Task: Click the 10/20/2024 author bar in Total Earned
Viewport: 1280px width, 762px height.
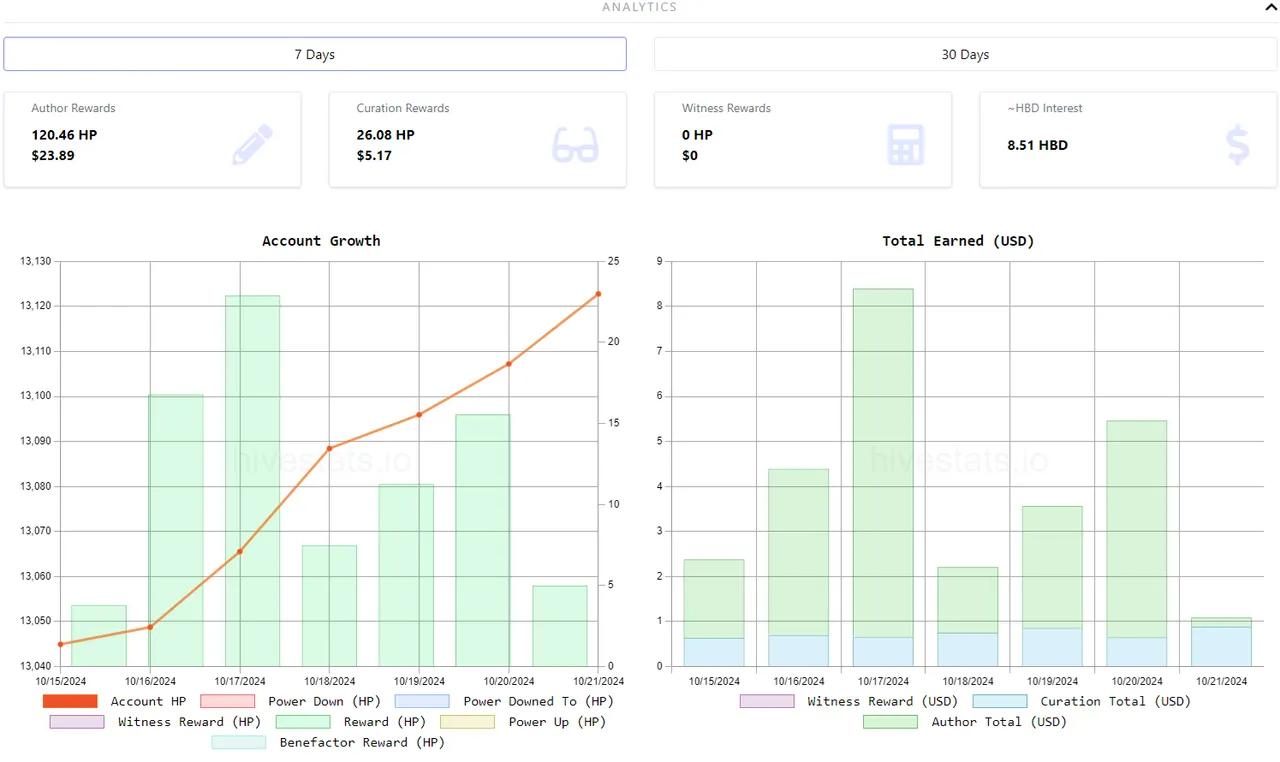Action: click(x=1136, y=529)
